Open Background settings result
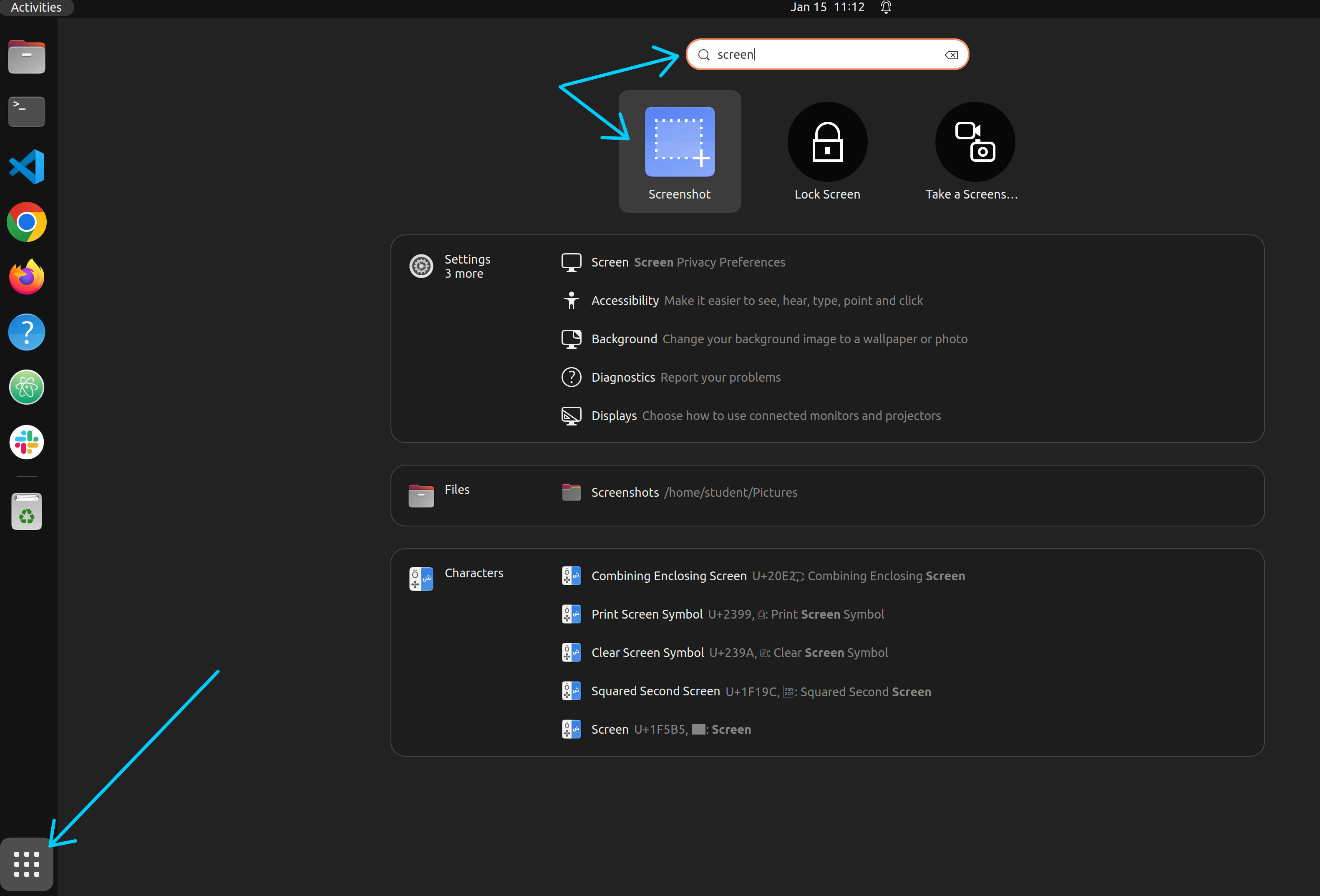This screenshot has height=896, width=1320. [765, 339]
